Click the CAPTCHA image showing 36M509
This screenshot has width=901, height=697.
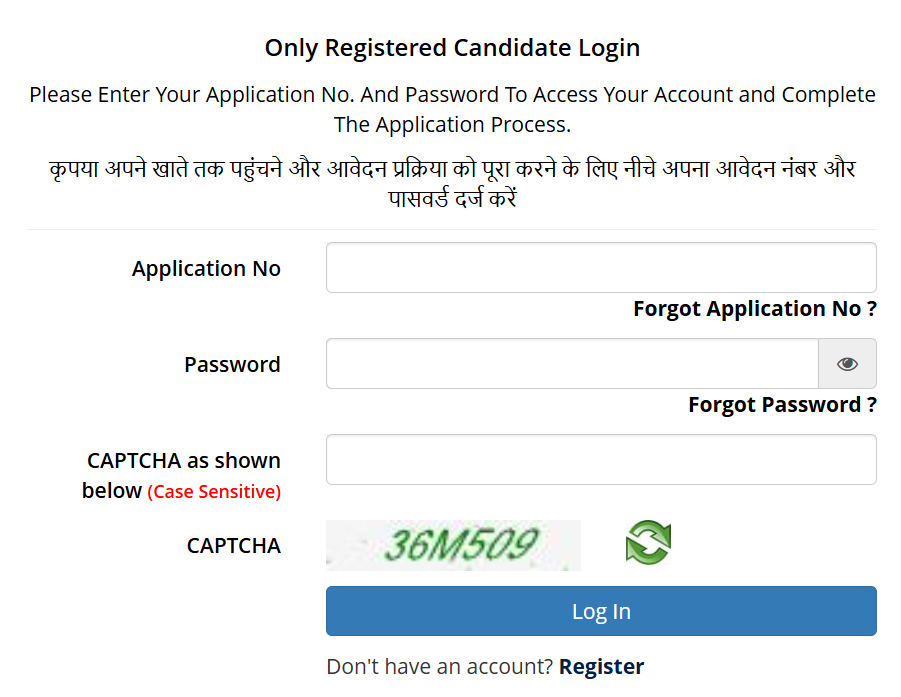pyautogui.click(x=453, y=545)
